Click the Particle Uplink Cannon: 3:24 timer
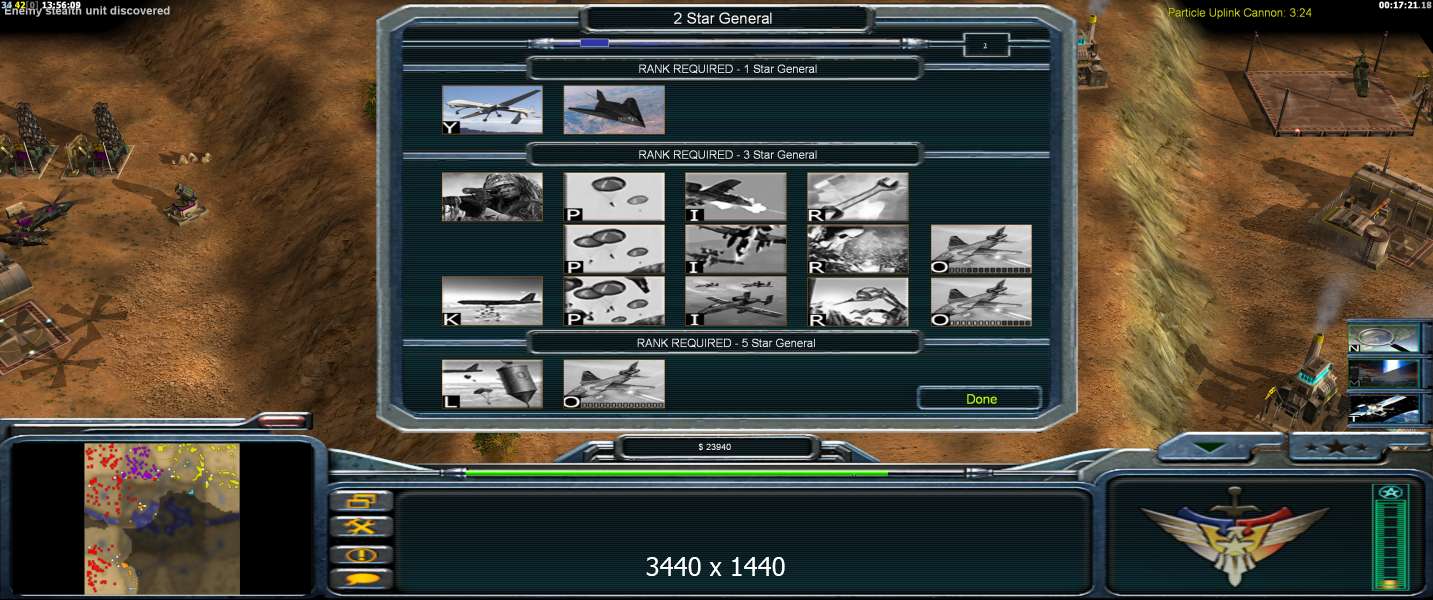 [1240, 13]
